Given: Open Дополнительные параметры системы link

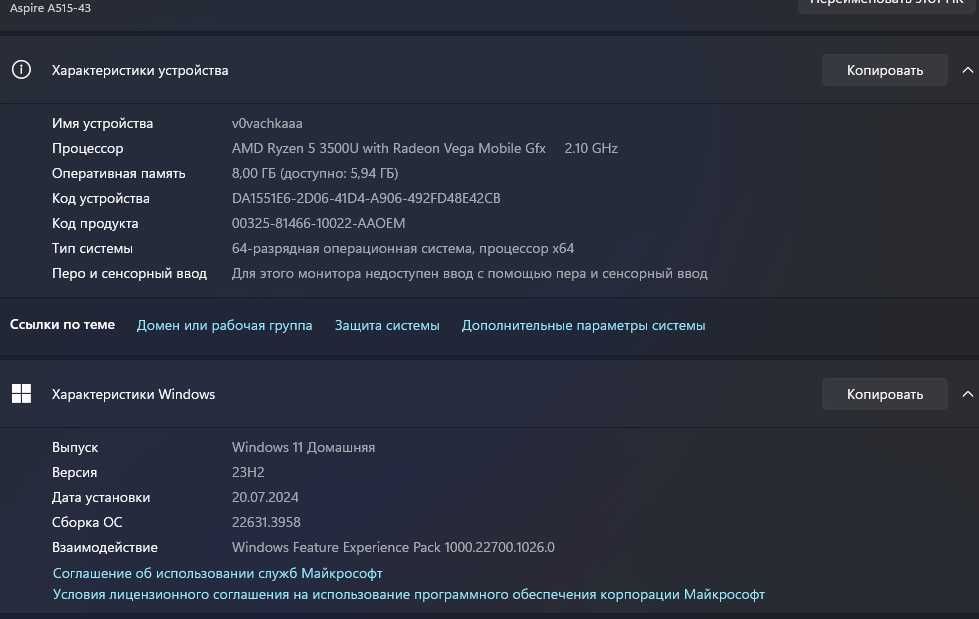Looking at the screenshot, I should 583,325.
